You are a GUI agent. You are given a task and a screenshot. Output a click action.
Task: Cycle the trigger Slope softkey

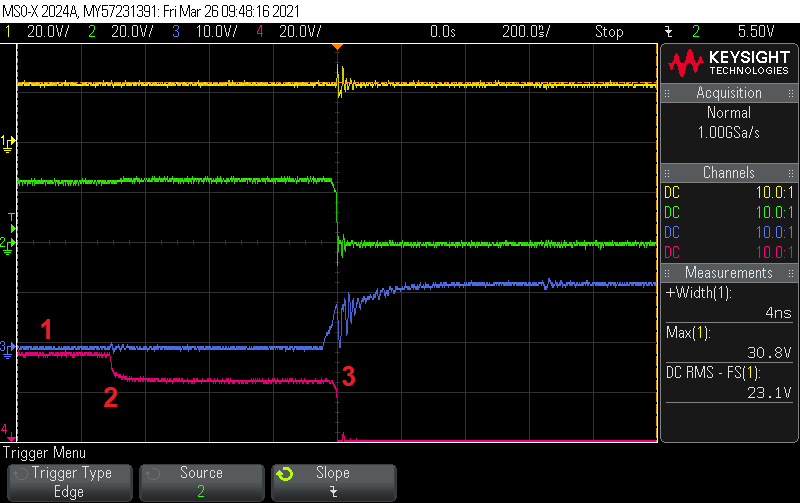(334, 482)
